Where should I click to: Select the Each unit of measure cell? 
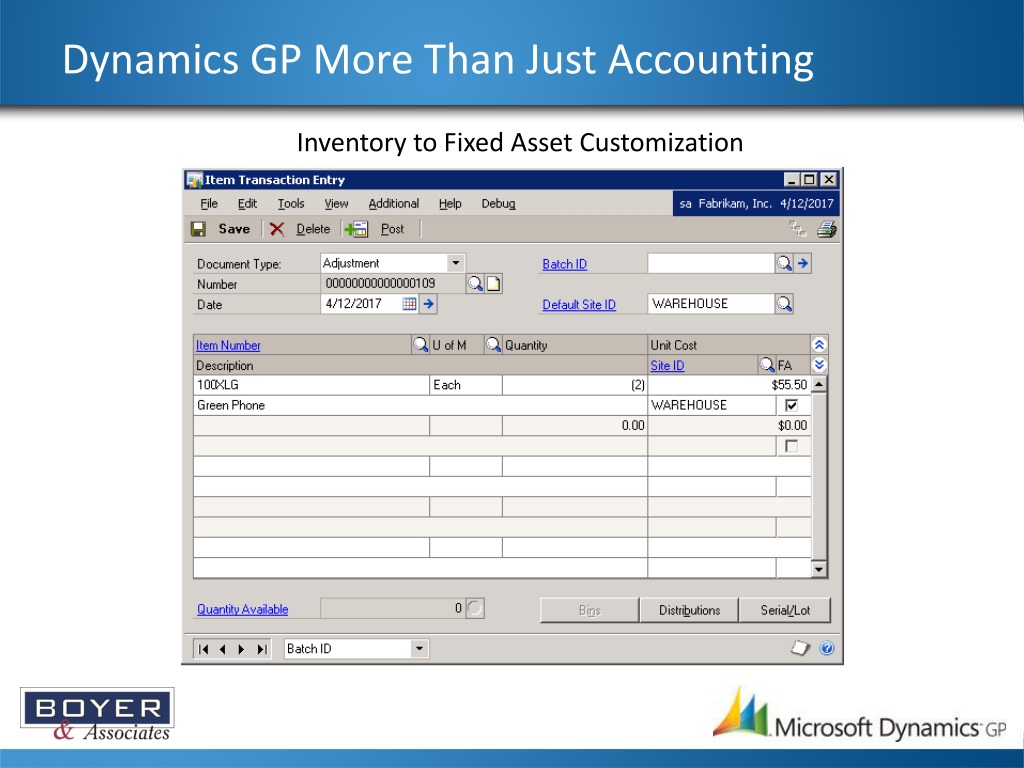(466, 385)
